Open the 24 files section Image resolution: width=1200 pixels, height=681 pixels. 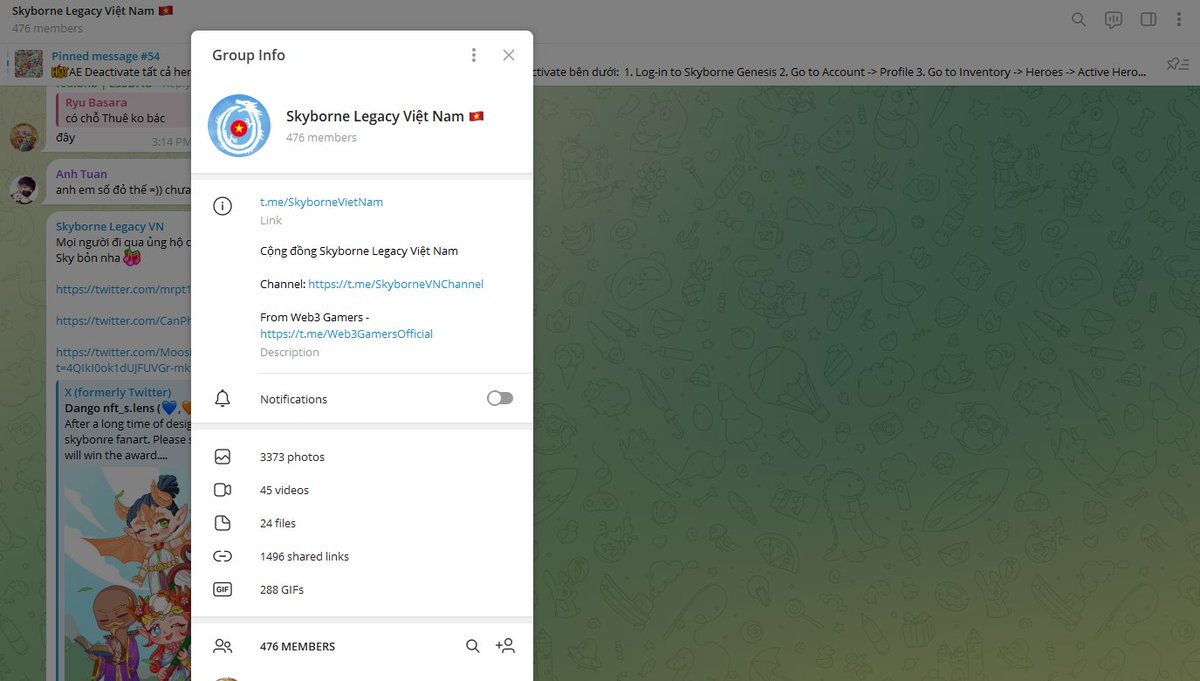(x=362, y=523)
